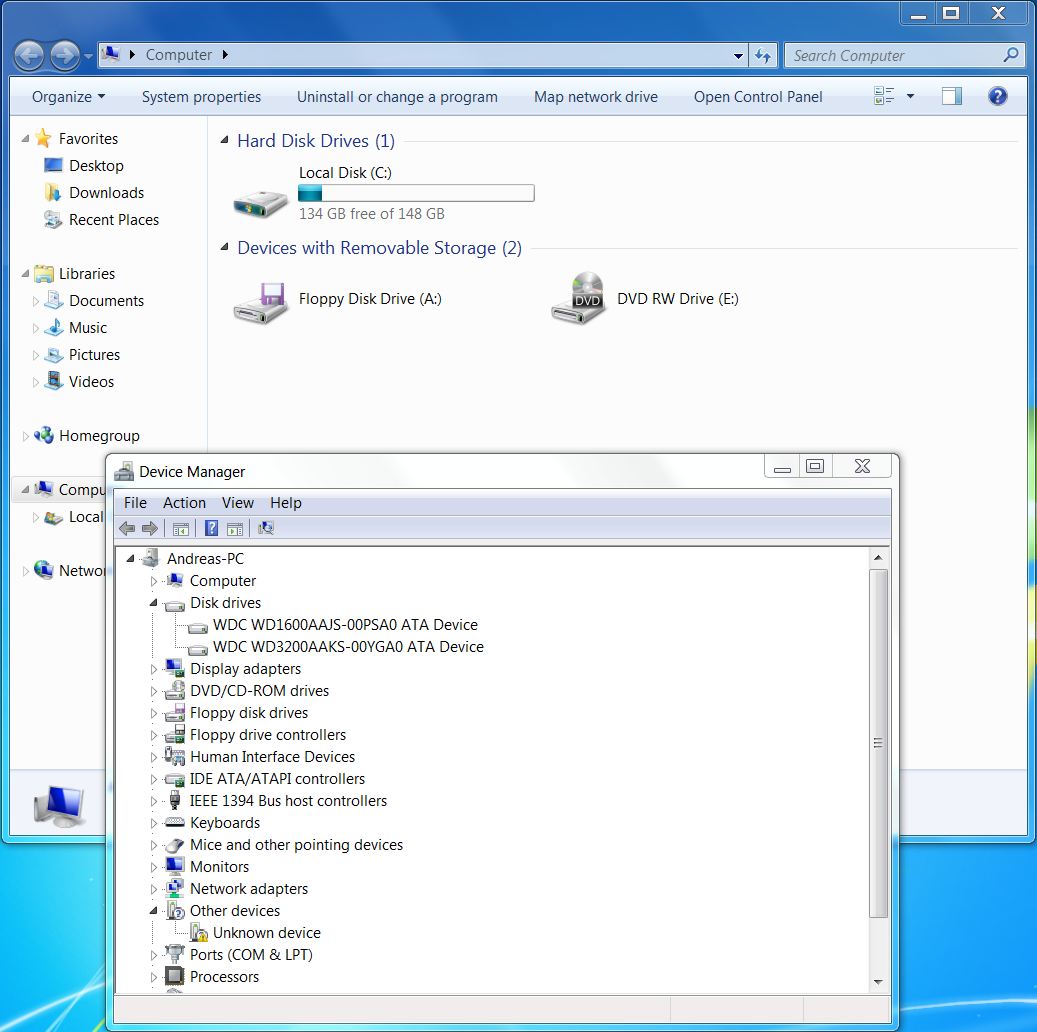Image resolution: width=1037 pixels, height=1032 pixels.
Task: Open the Organize menu in Explorer
Action: point(68,97)
